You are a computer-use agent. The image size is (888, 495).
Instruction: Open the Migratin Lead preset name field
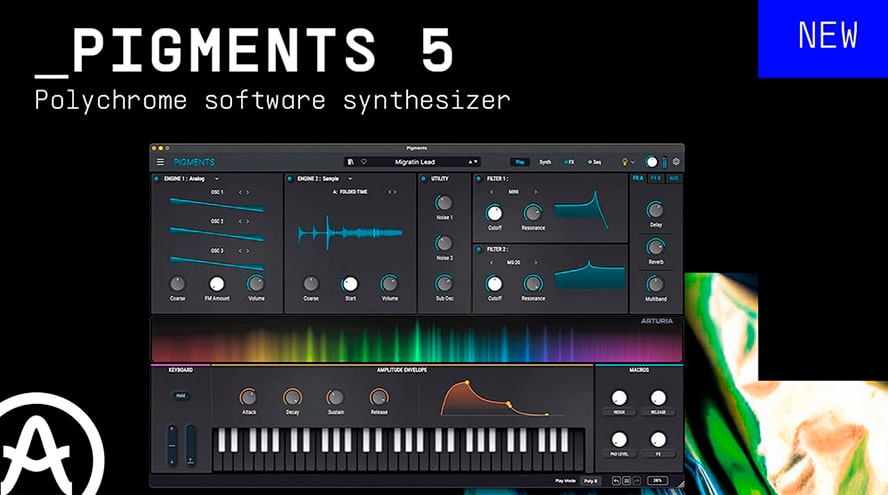click(415, 162)
